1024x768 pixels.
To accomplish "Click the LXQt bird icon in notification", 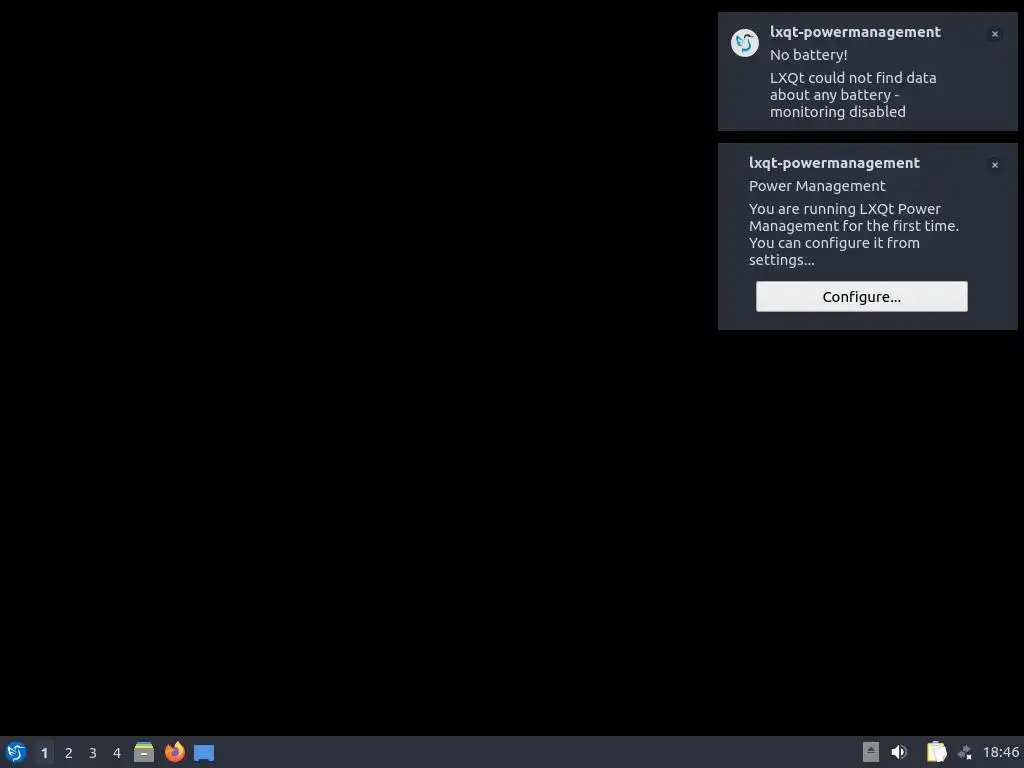I will [744, 43].
